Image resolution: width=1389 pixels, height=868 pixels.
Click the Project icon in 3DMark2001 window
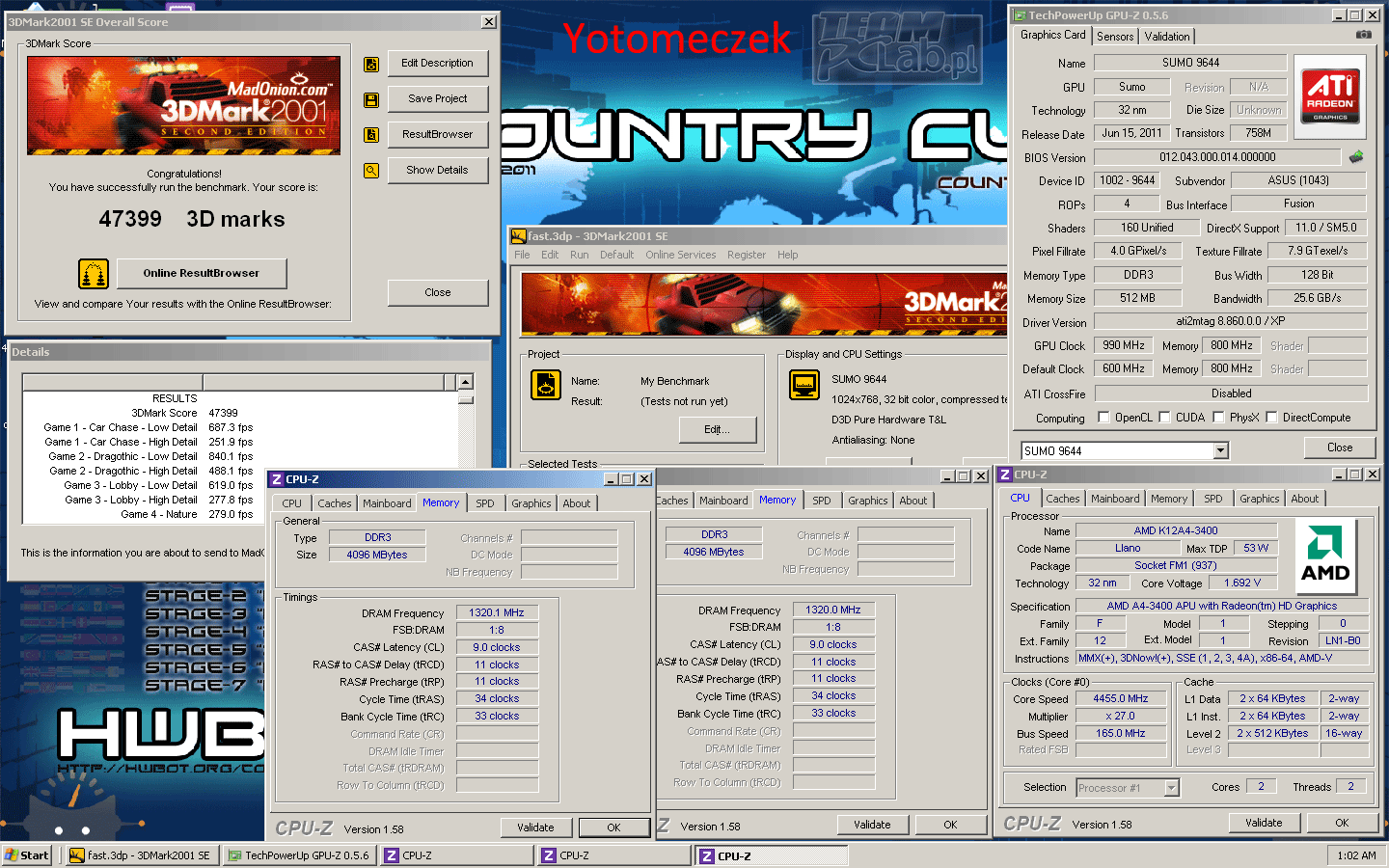[x=546, y=385]
